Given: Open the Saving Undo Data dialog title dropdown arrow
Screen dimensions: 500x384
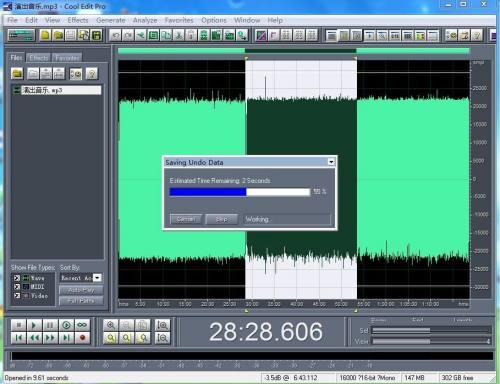Looking at the screenshot, I should pyautogui.click(x=331, y=162).
